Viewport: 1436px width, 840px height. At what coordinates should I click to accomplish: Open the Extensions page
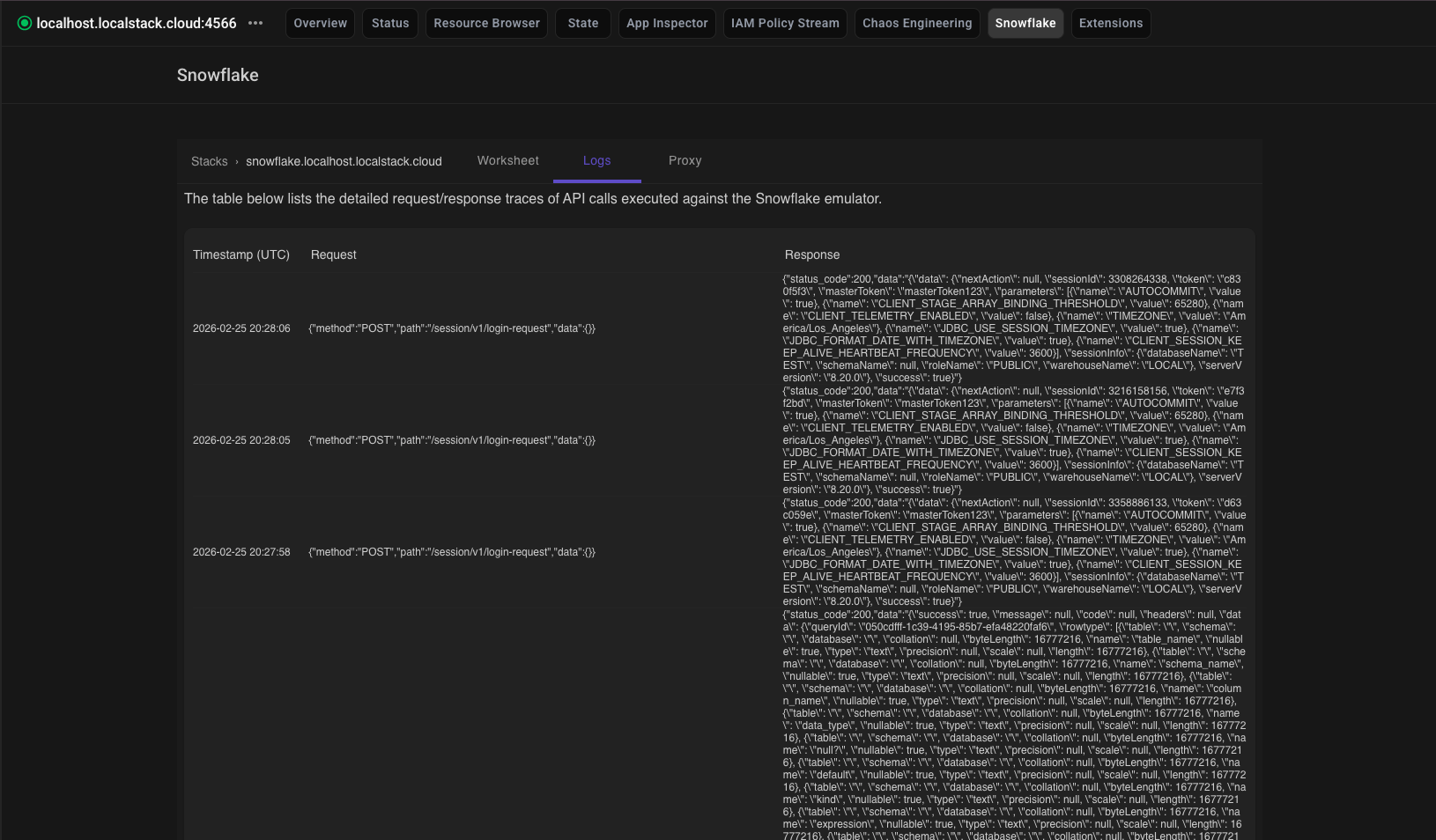click(1109, 23)
